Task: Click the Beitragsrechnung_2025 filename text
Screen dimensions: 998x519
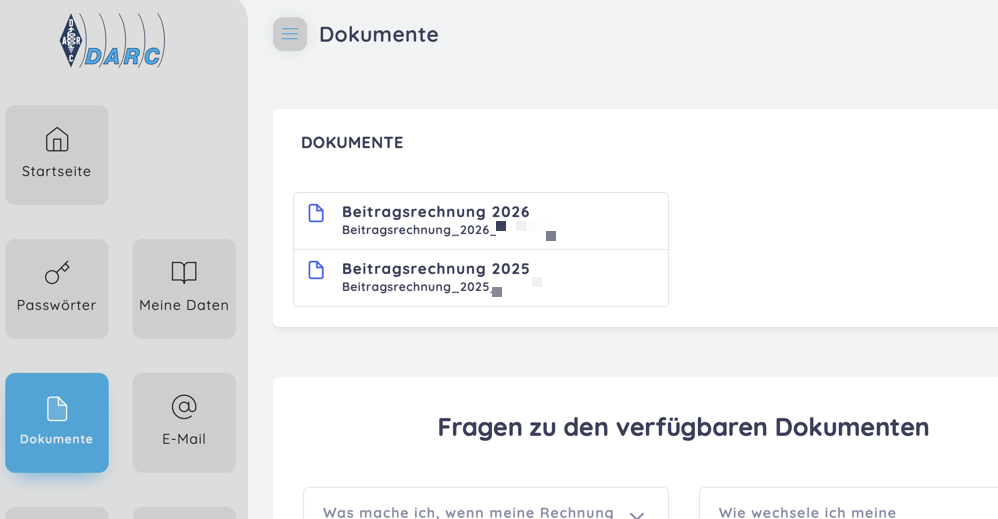Action: 416,287
